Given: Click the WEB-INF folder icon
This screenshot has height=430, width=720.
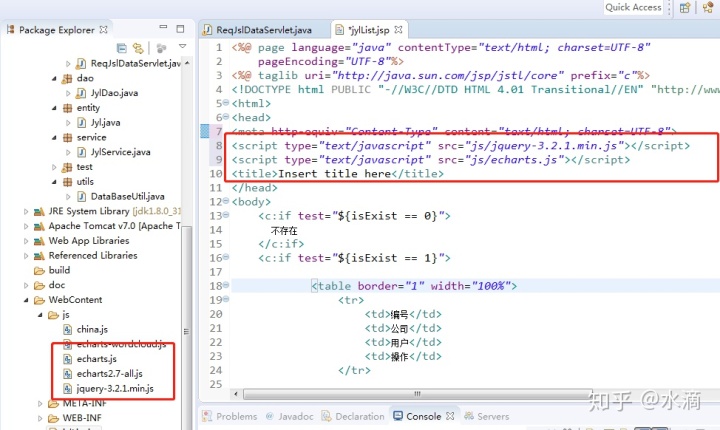Looking at the screenshot, I should click(x=54, y=418).
